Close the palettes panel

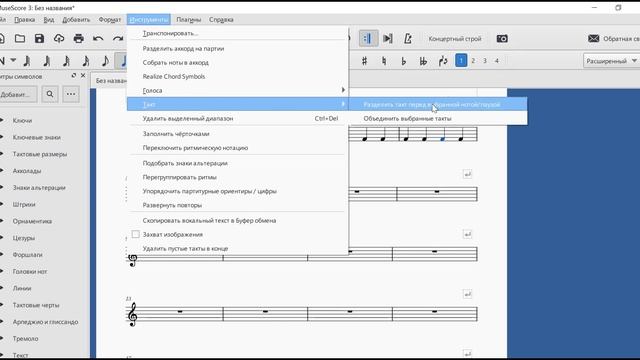tap(83, 76)
